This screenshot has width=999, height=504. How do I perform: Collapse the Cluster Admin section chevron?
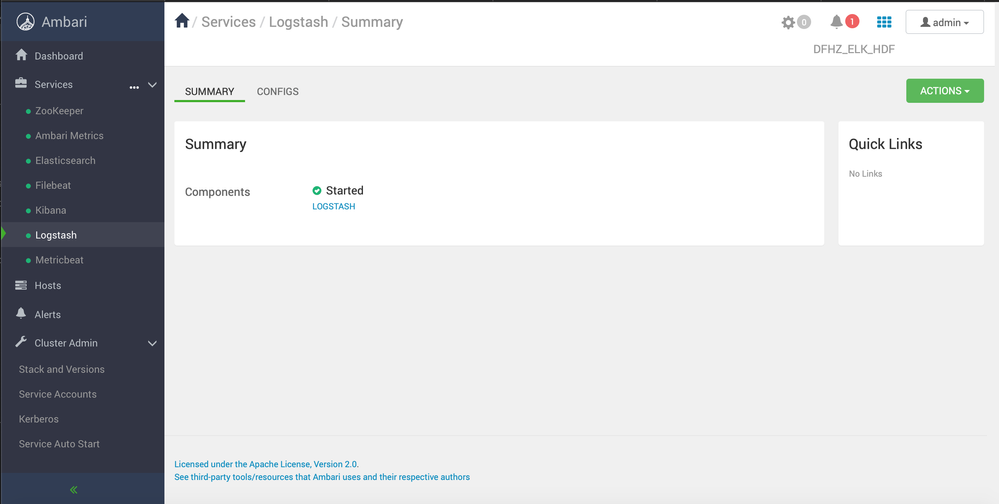pos(152,343)
